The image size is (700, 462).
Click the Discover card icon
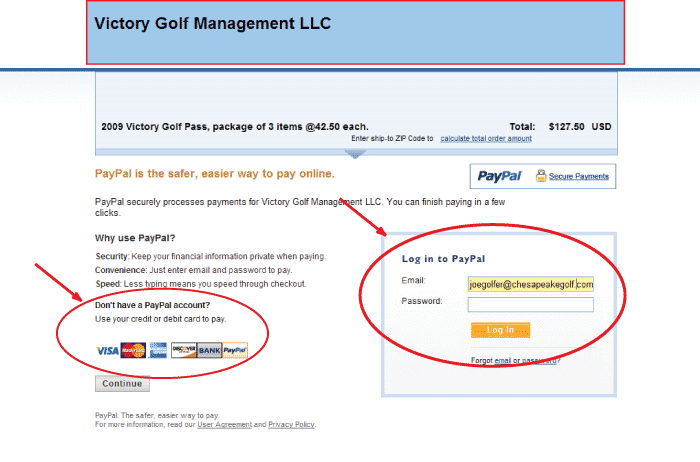[184, 350]
